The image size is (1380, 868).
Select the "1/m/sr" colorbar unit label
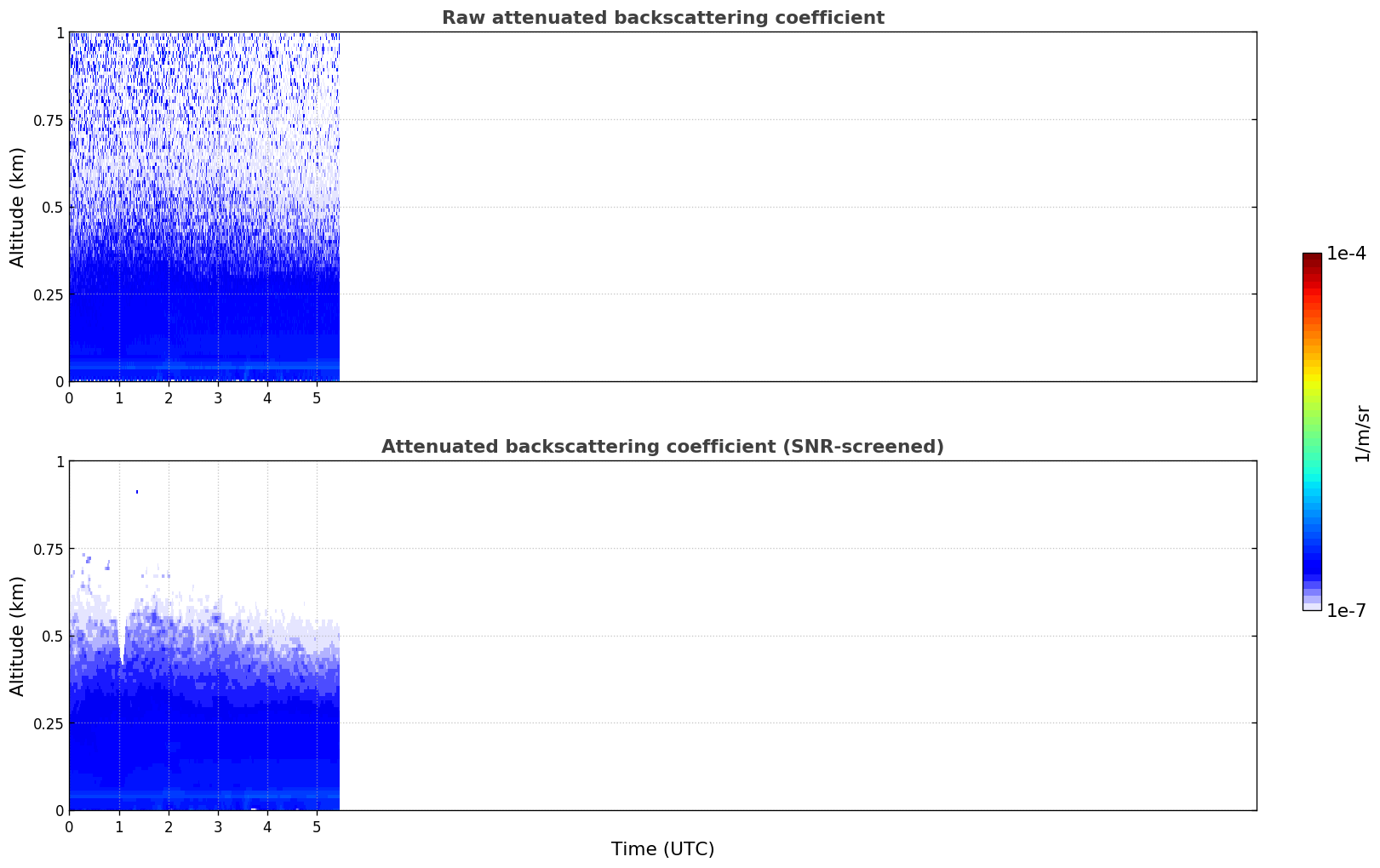tap(1362, 433)
